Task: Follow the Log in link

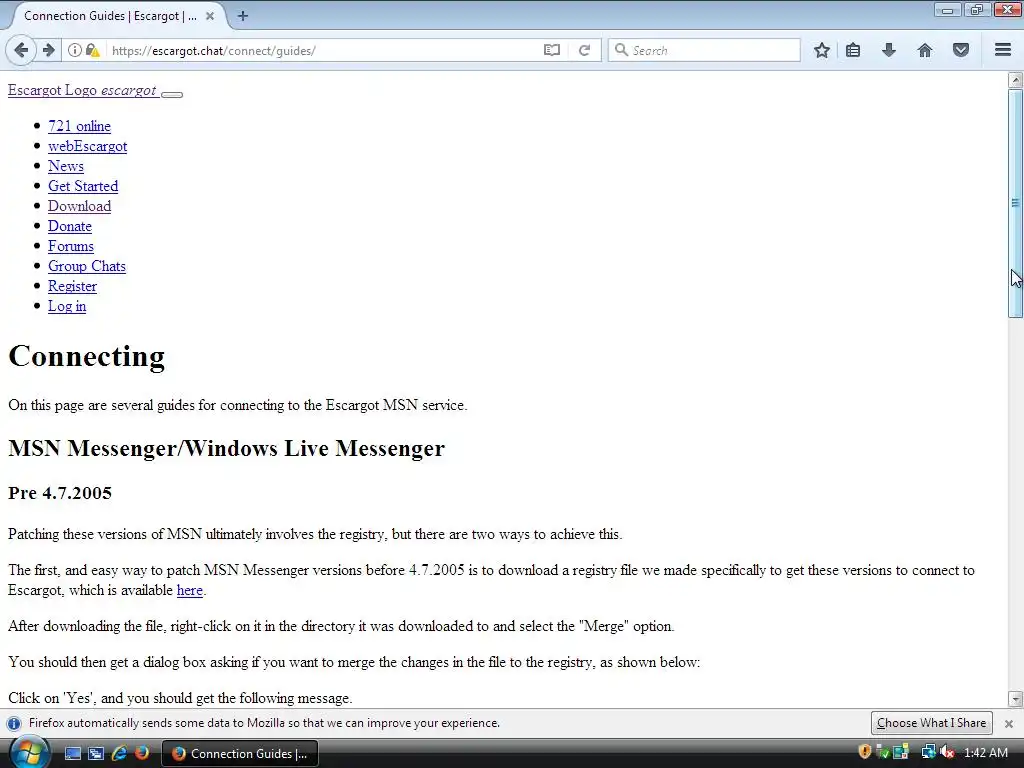Action: point(67,306)
